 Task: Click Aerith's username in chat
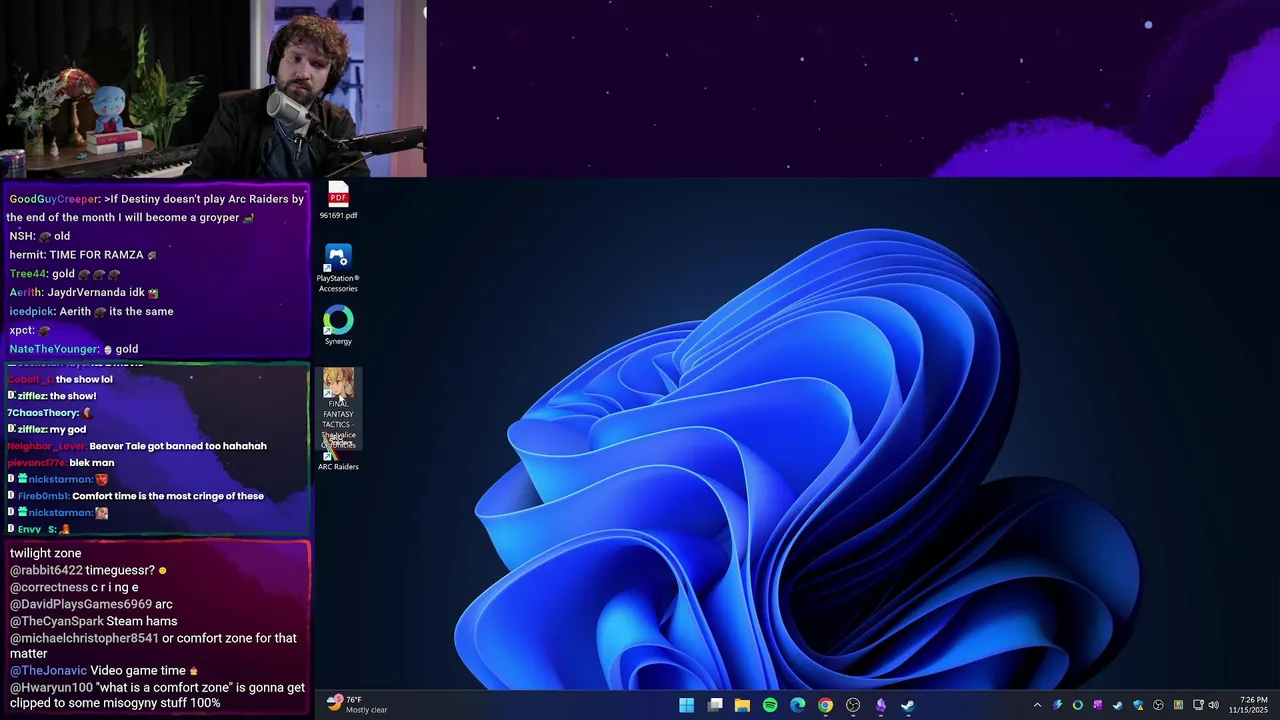pyautogui.click(x=26, y=292)
